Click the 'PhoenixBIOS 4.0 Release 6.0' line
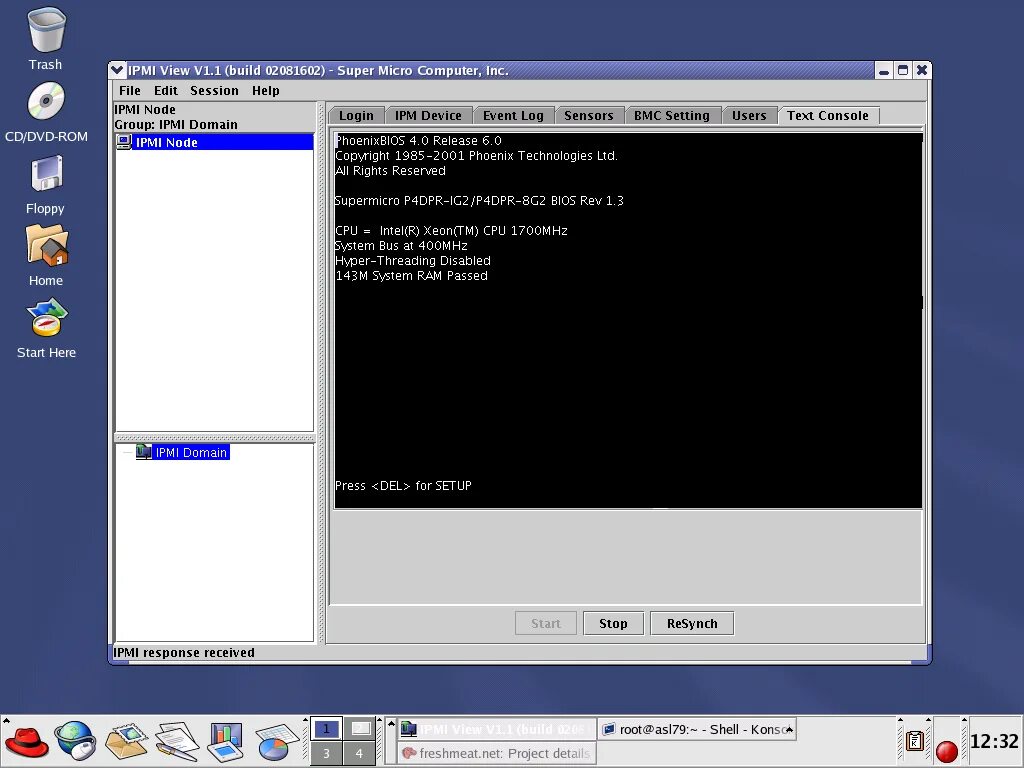Image resolution: width=1024 pixels, height=768 pixels. (418, 140)
